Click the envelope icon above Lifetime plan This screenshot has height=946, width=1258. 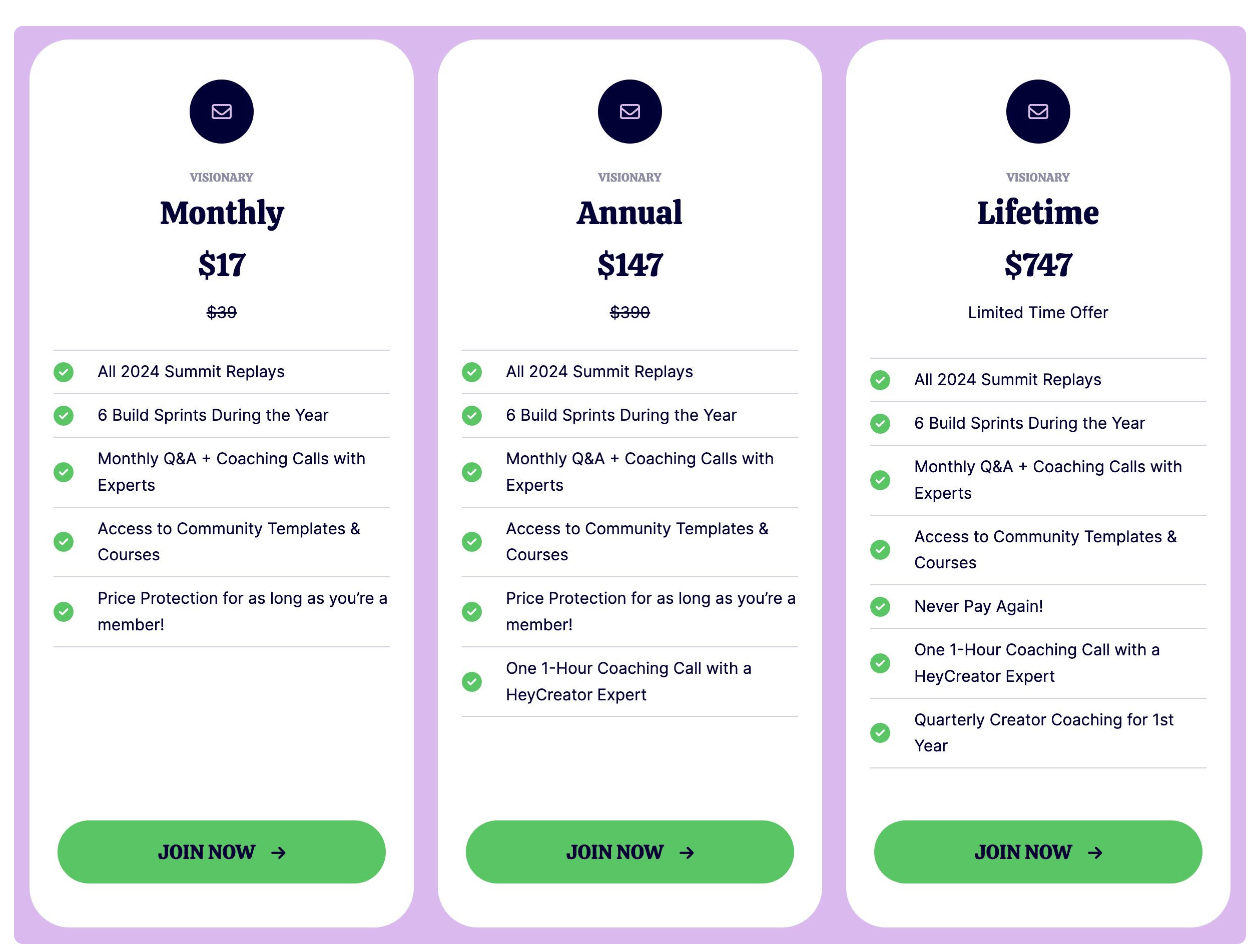1038,111
